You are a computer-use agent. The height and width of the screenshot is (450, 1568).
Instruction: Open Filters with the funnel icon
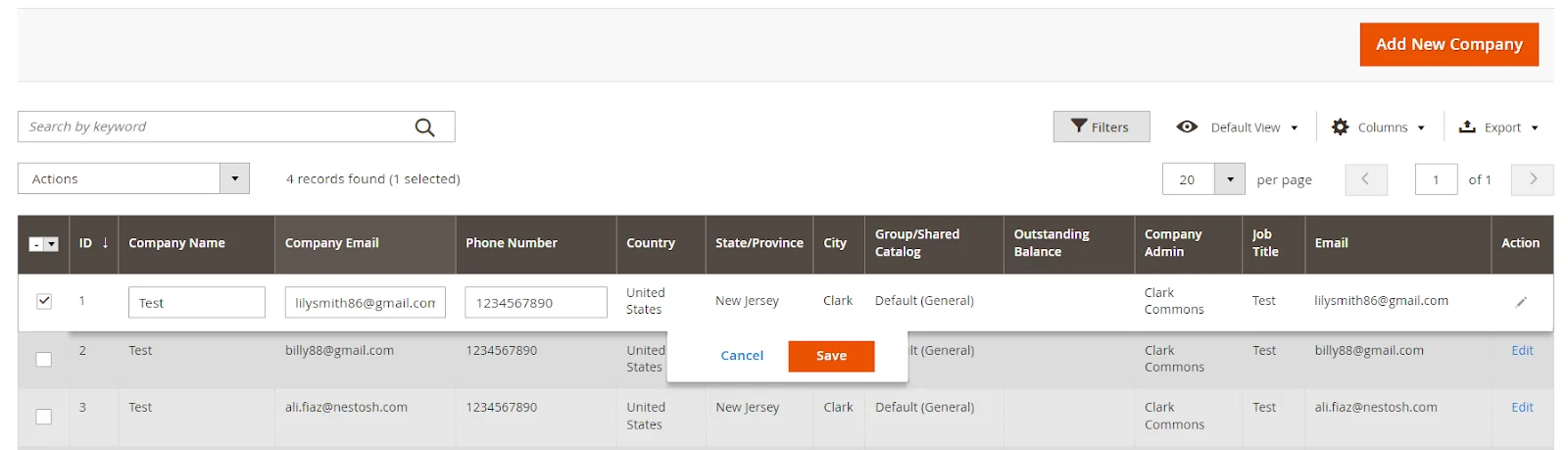(x=1079, y=126)
